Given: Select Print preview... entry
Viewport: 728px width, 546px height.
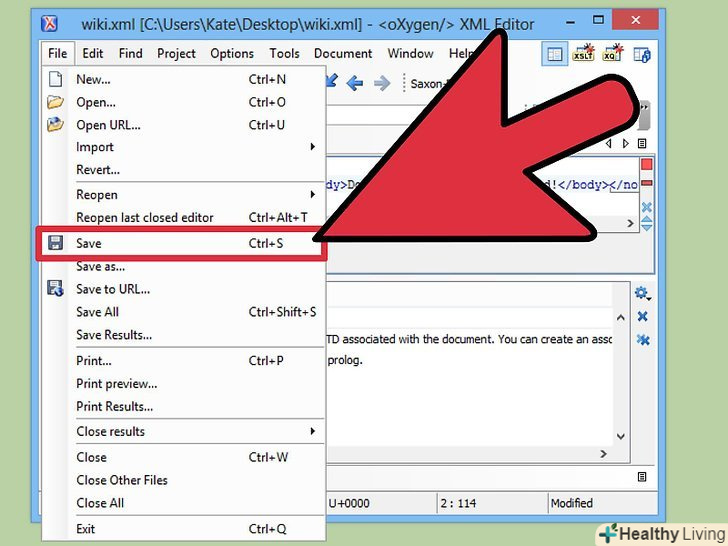Looking at the screenshot, I should (183, 384).
